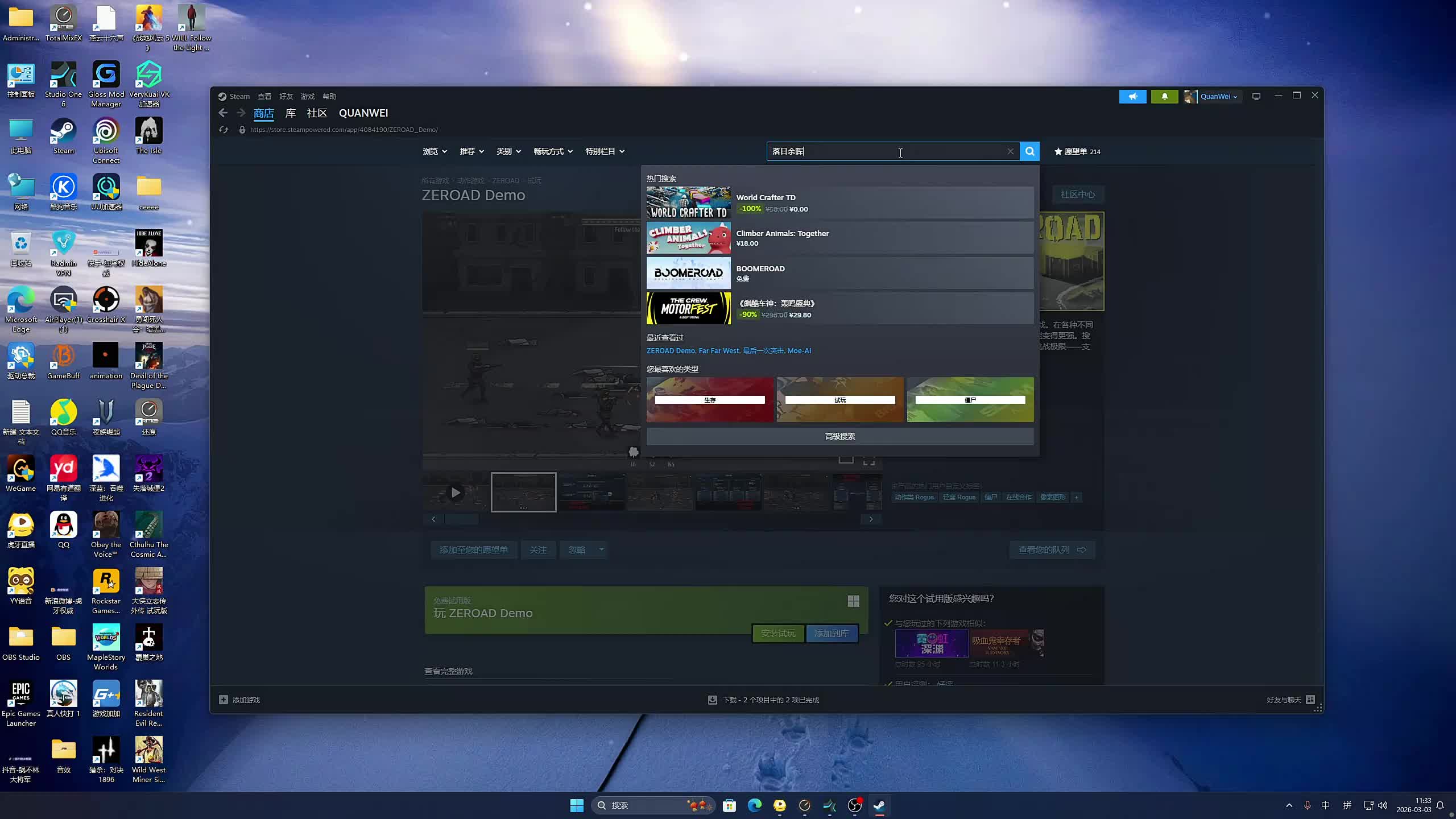The width and height of the screenshot is (1456, 819).
Task: Open the notifications bell icon
Action: pos(1164,97)
